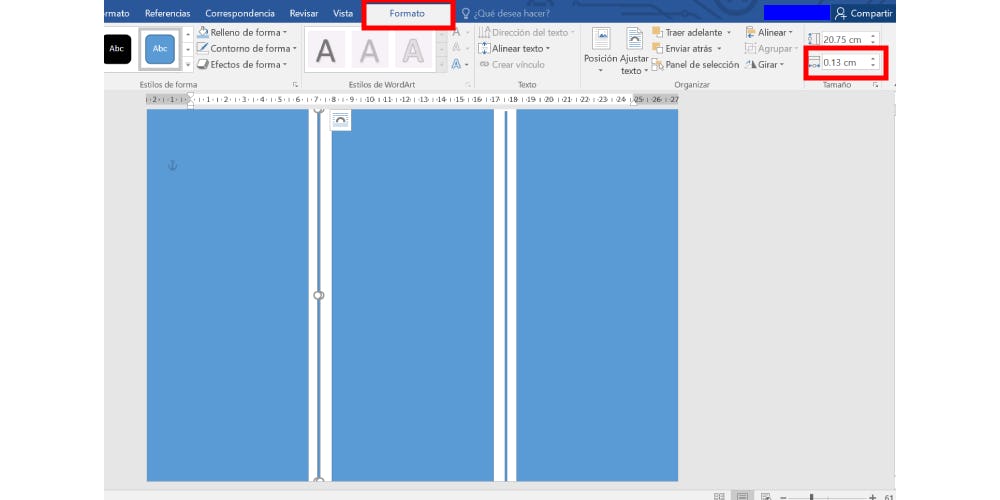Switch to print layout view
The image size is (1000, 500).
(x=742, y=496)
